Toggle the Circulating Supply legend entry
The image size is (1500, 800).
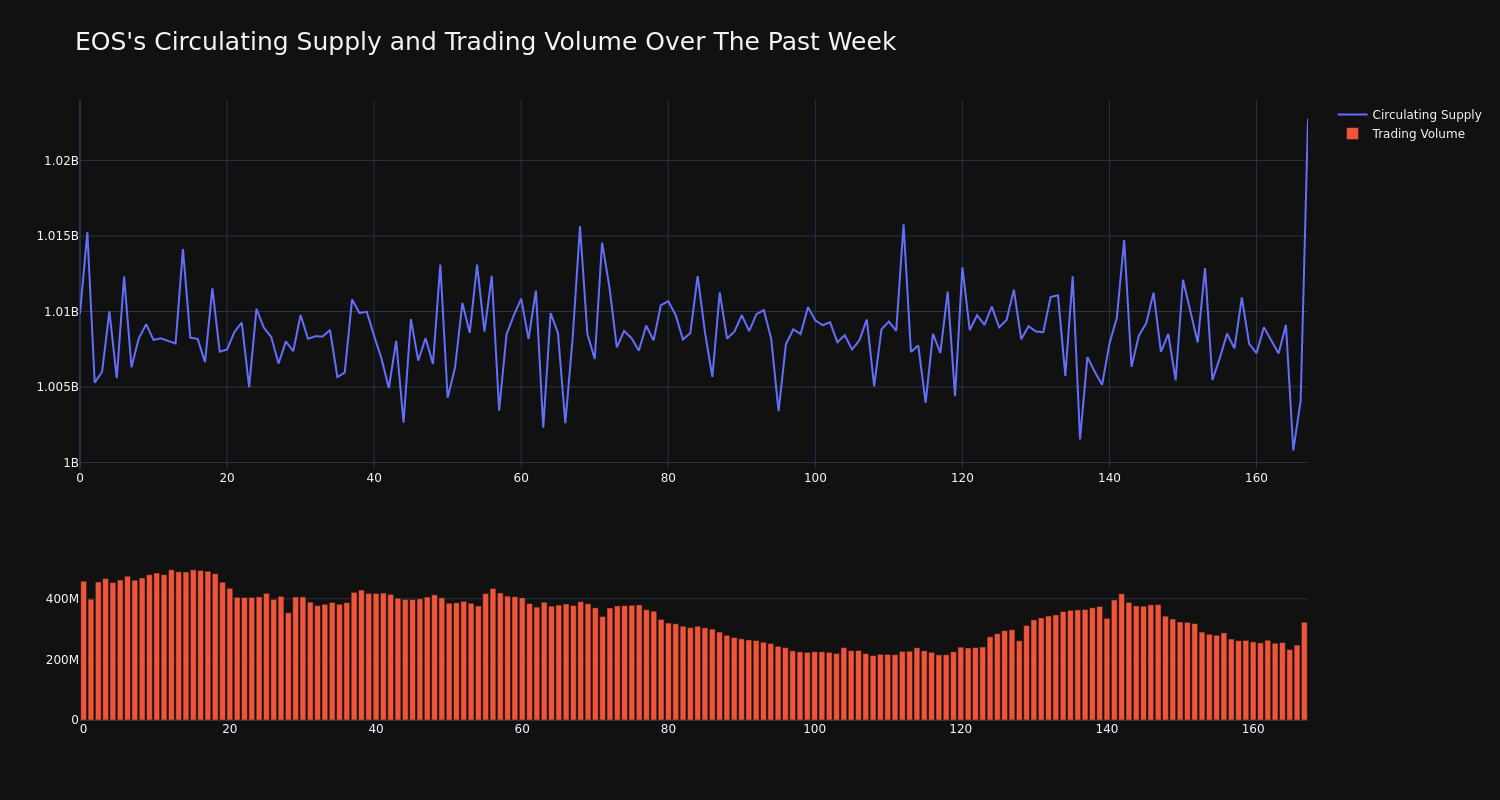coord(1409,115)
